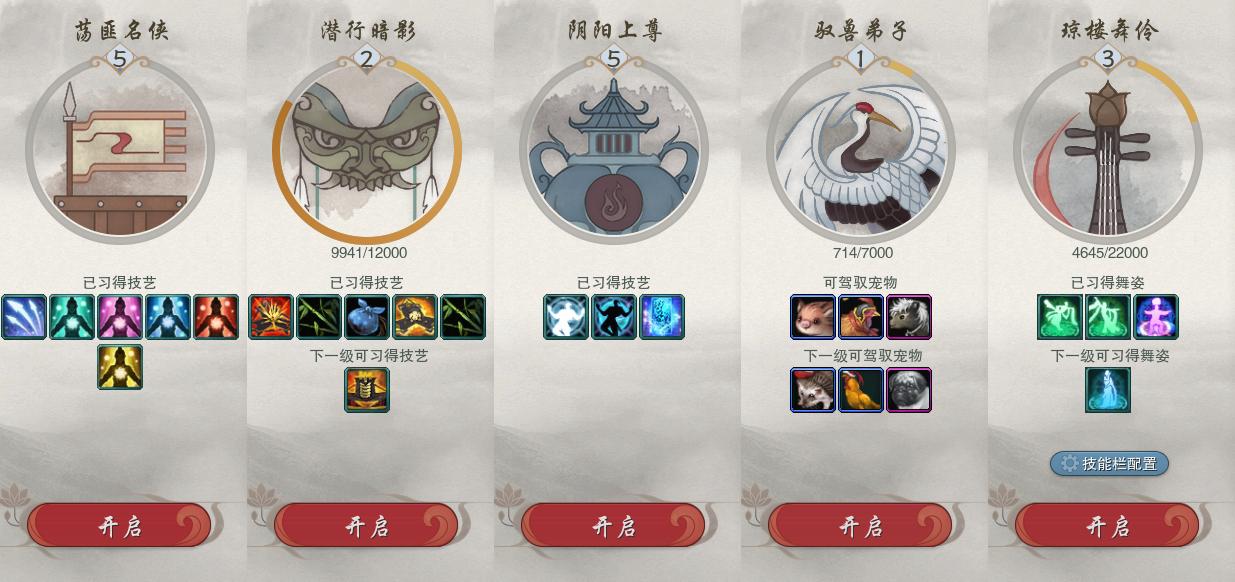Click the purple seated dancer icon
The image size is (1235, 582).
(x=1156, y=317)
